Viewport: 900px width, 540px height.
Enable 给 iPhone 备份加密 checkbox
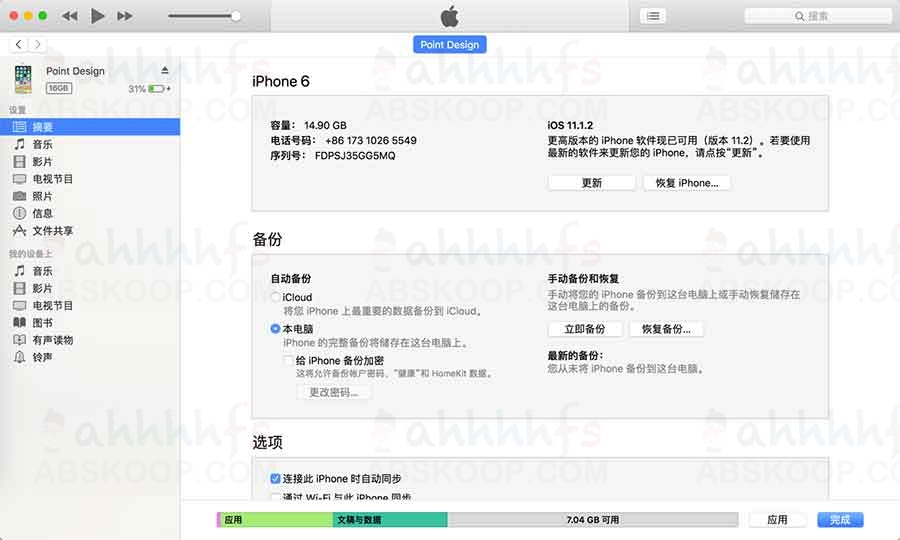point(288,360)
